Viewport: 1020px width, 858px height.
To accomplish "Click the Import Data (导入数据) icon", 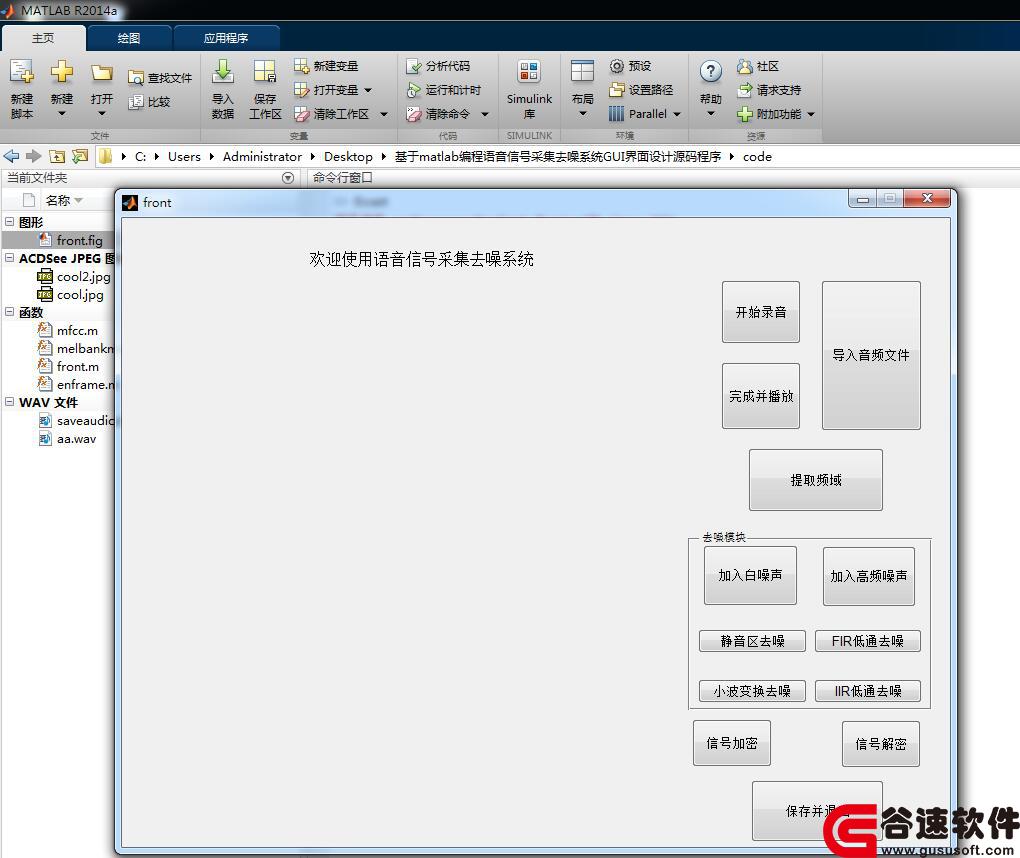I will (x=222, y=71).
